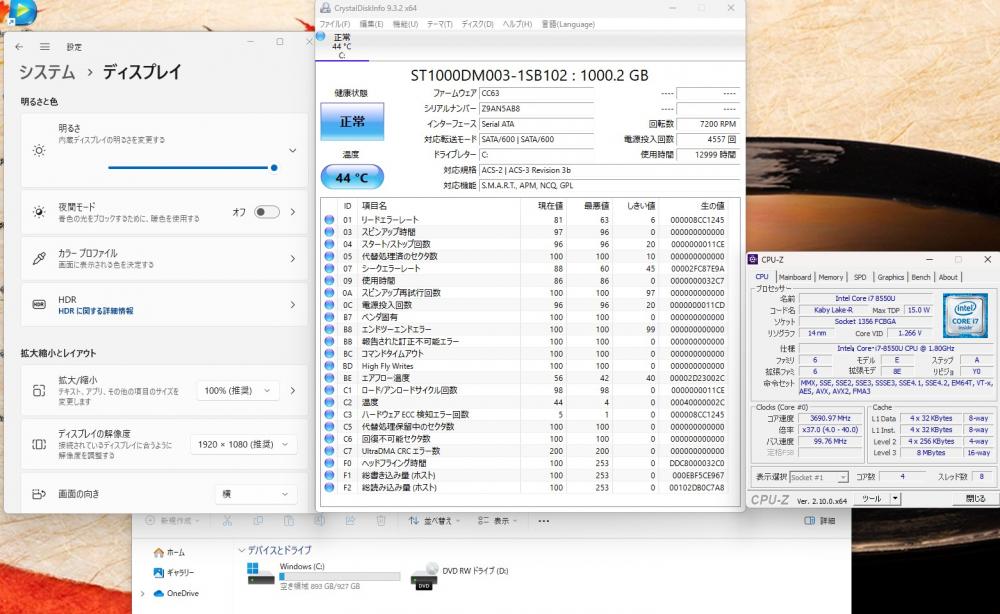
Task: Open the テーマ(T) menu in CrystalDiskInfo
Action: click(x=439, y=24)
